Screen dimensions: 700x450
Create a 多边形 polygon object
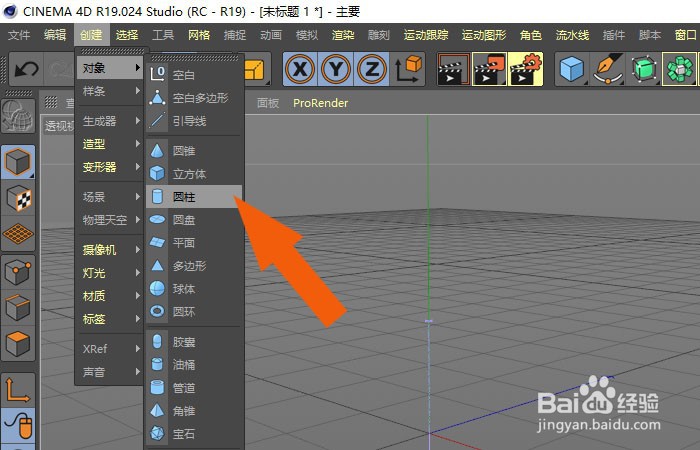coord(194,266)
